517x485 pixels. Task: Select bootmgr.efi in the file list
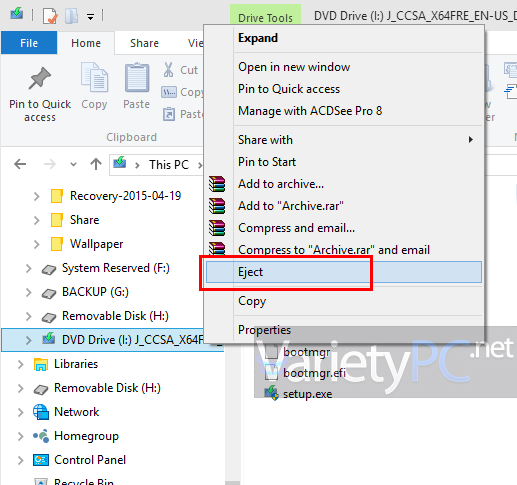coord(314,373)
